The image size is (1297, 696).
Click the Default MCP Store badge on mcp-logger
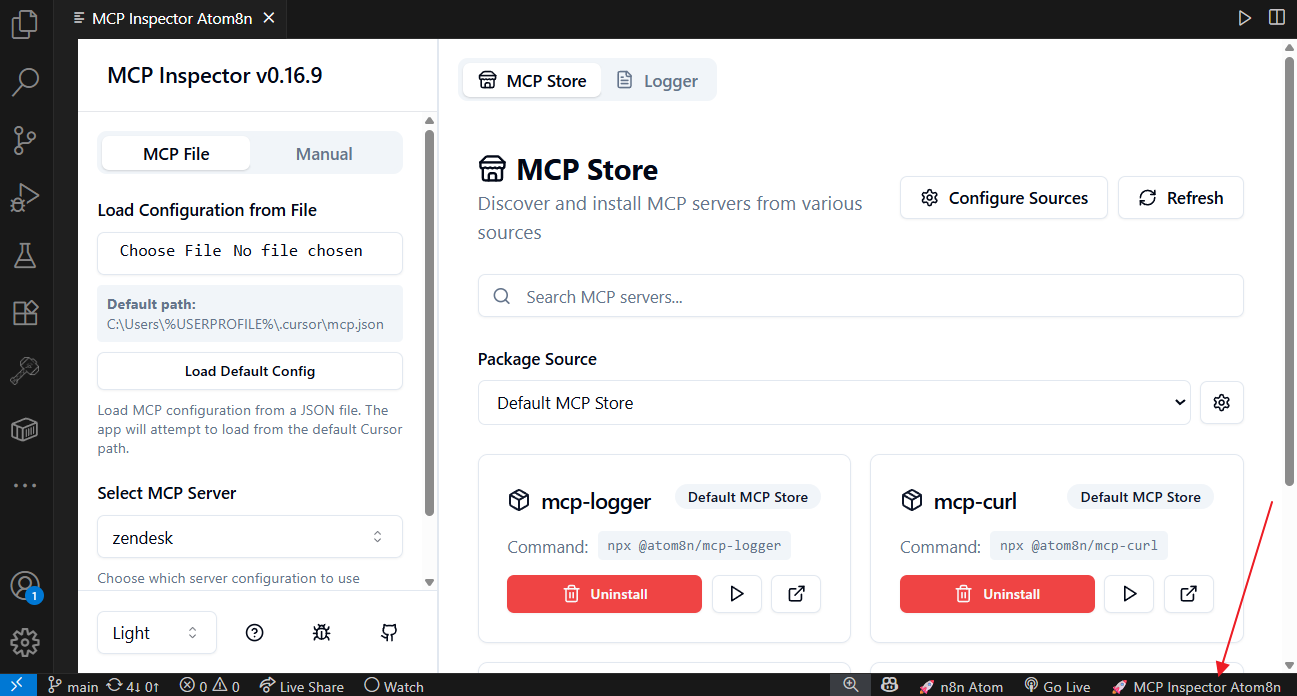(x=748, y=497)
